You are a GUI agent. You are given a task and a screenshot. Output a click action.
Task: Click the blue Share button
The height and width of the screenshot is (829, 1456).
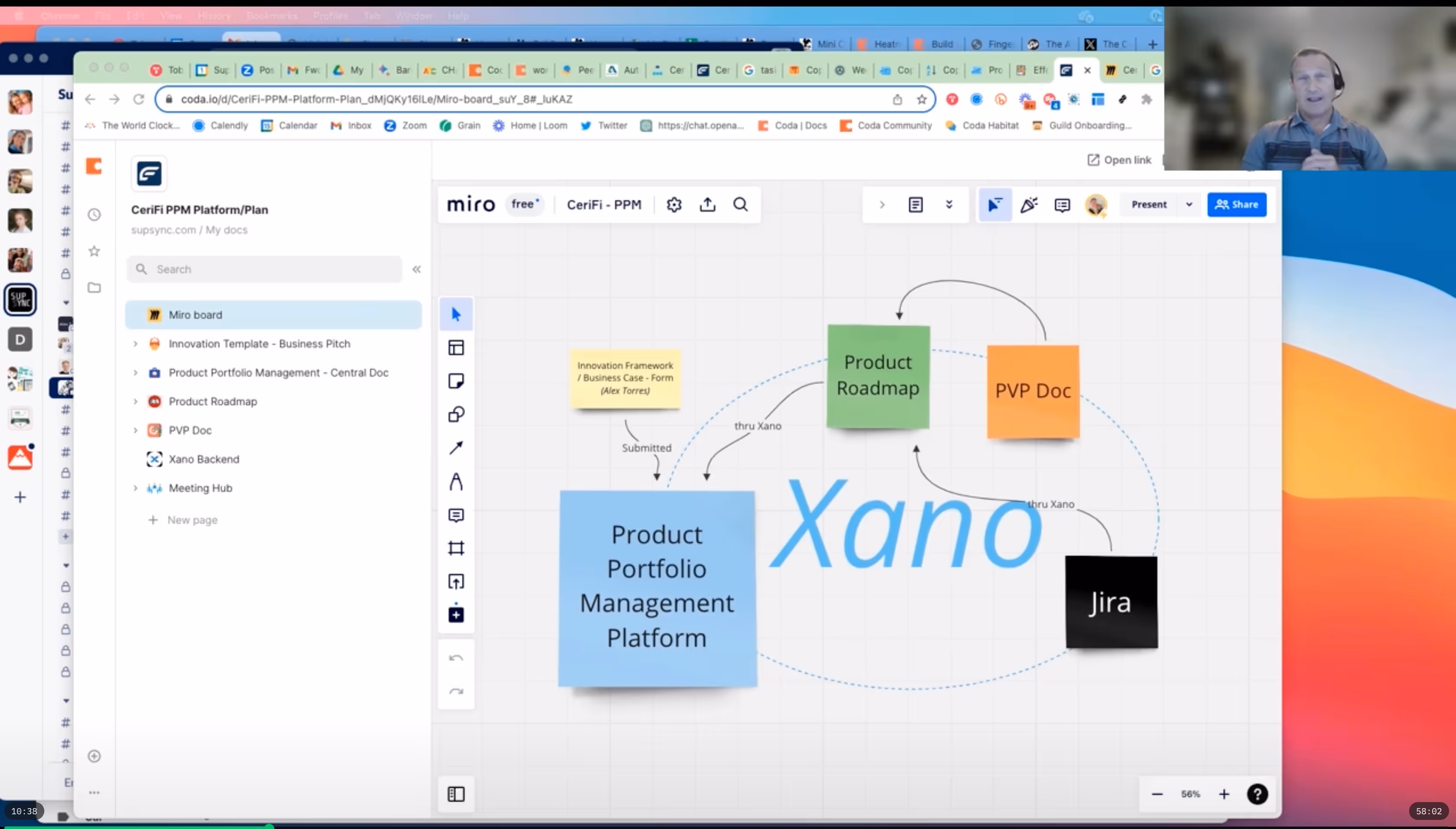coord(1236,204)
